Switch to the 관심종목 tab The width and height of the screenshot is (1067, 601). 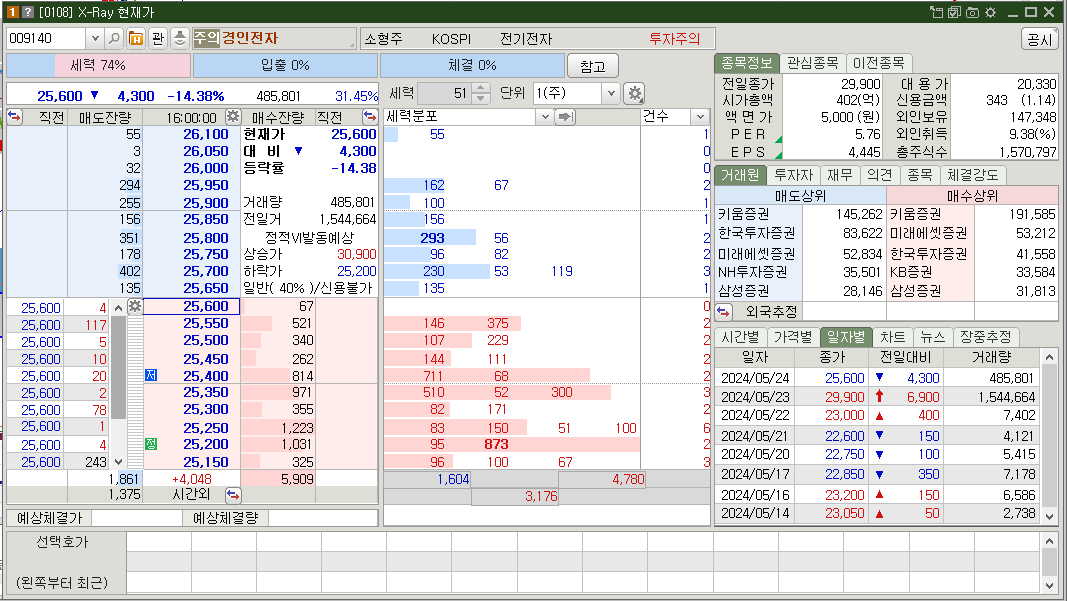812,63
